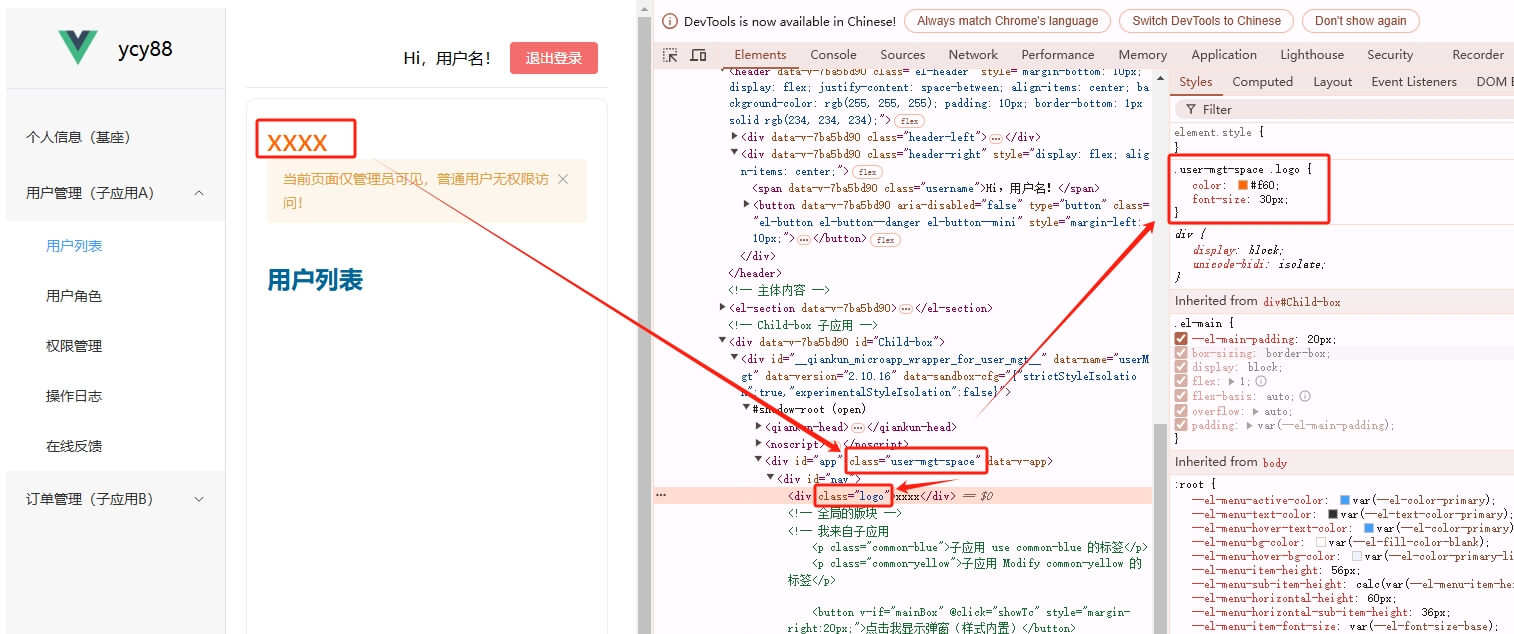
Task: Uncheck the --el-main-padding property checkbox
Action: (1181, 339)
